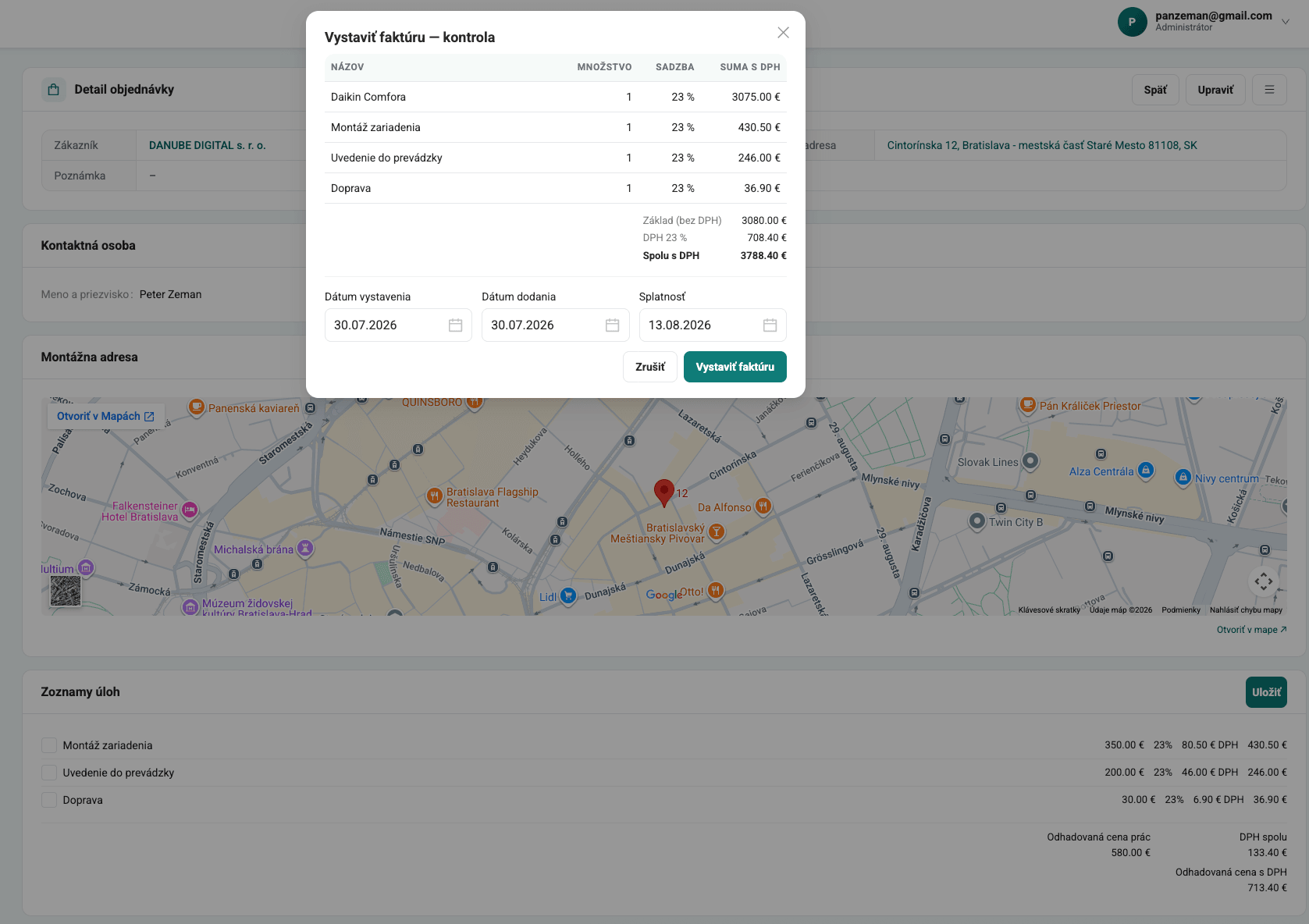Open the order hamburger menu
The height and width of the screenshot is (924, 1309).
[1270, 90]
